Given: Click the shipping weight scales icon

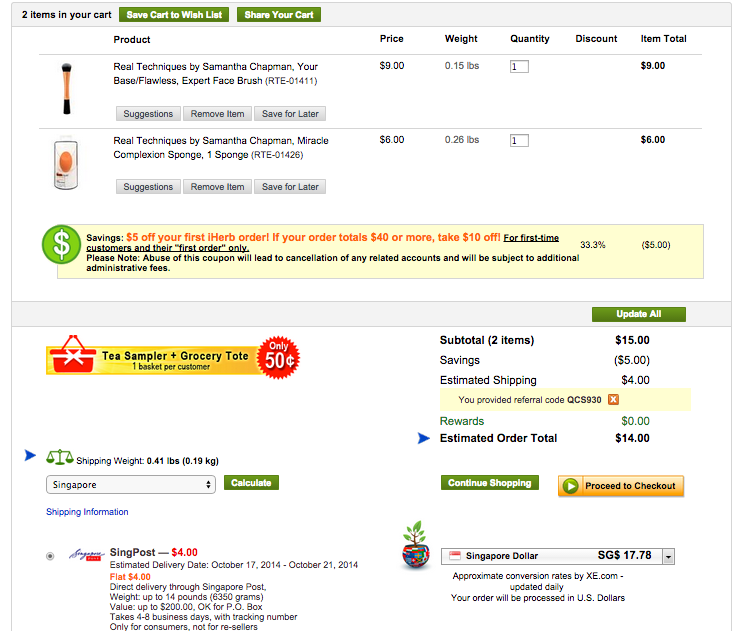Looking at the screenshot, I should coord(59,457).
